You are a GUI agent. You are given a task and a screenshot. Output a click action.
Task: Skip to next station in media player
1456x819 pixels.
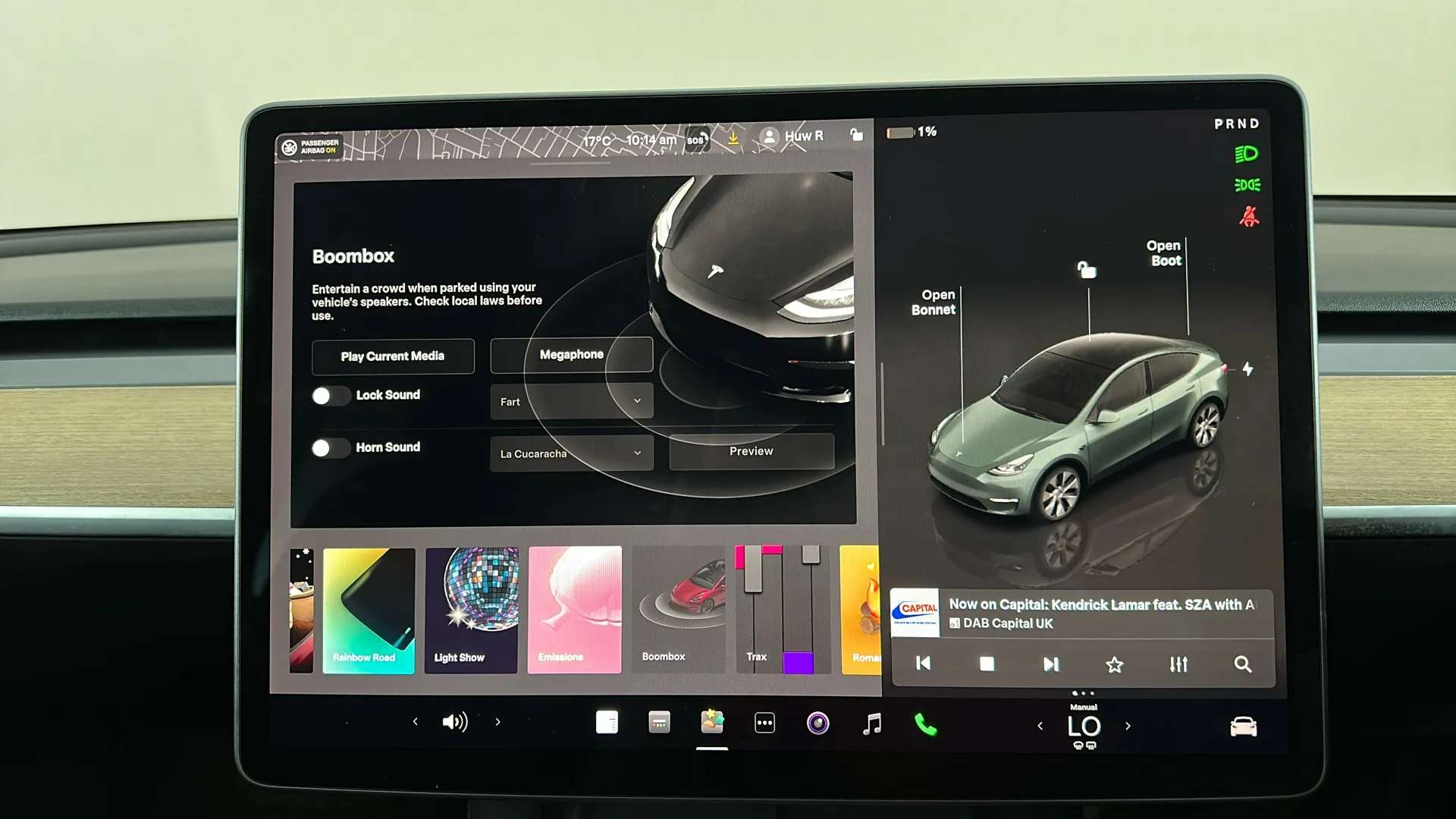pos(1051,664)
